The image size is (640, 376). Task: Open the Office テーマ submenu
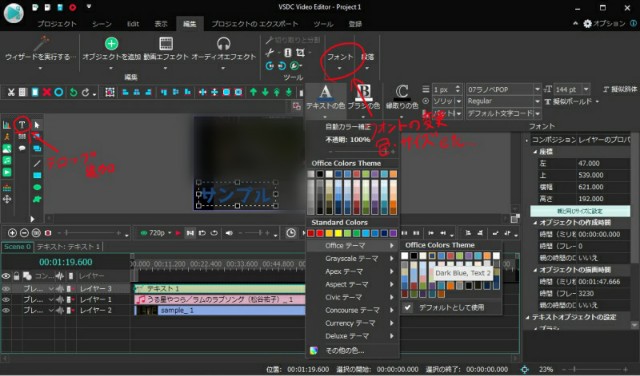pyautogui.click(x=352, y=246)
